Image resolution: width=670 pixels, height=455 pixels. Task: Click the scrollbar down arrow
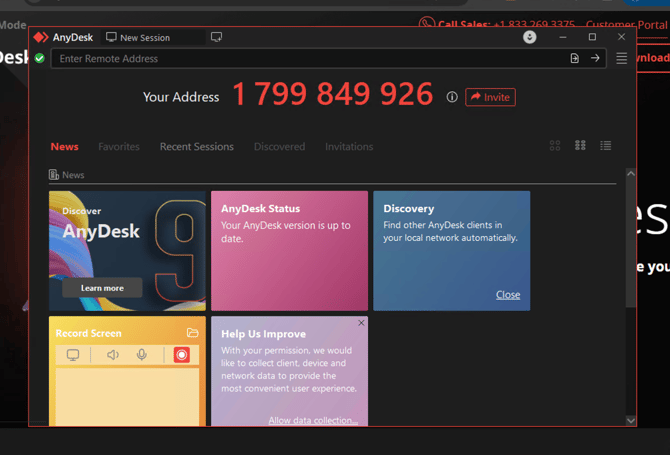pos(631,420)
